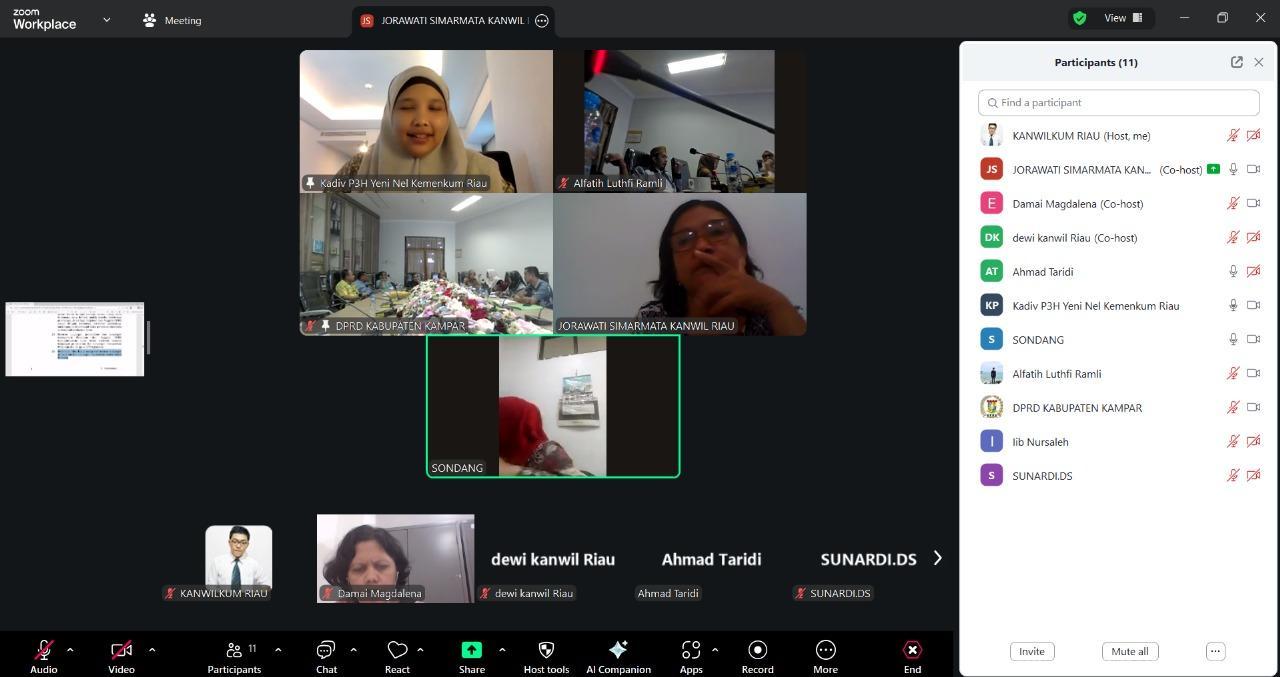The width and height of the screenshot is (1280, 677).
Task: Show next page of video thumbnails
Action: pos(937,558)
